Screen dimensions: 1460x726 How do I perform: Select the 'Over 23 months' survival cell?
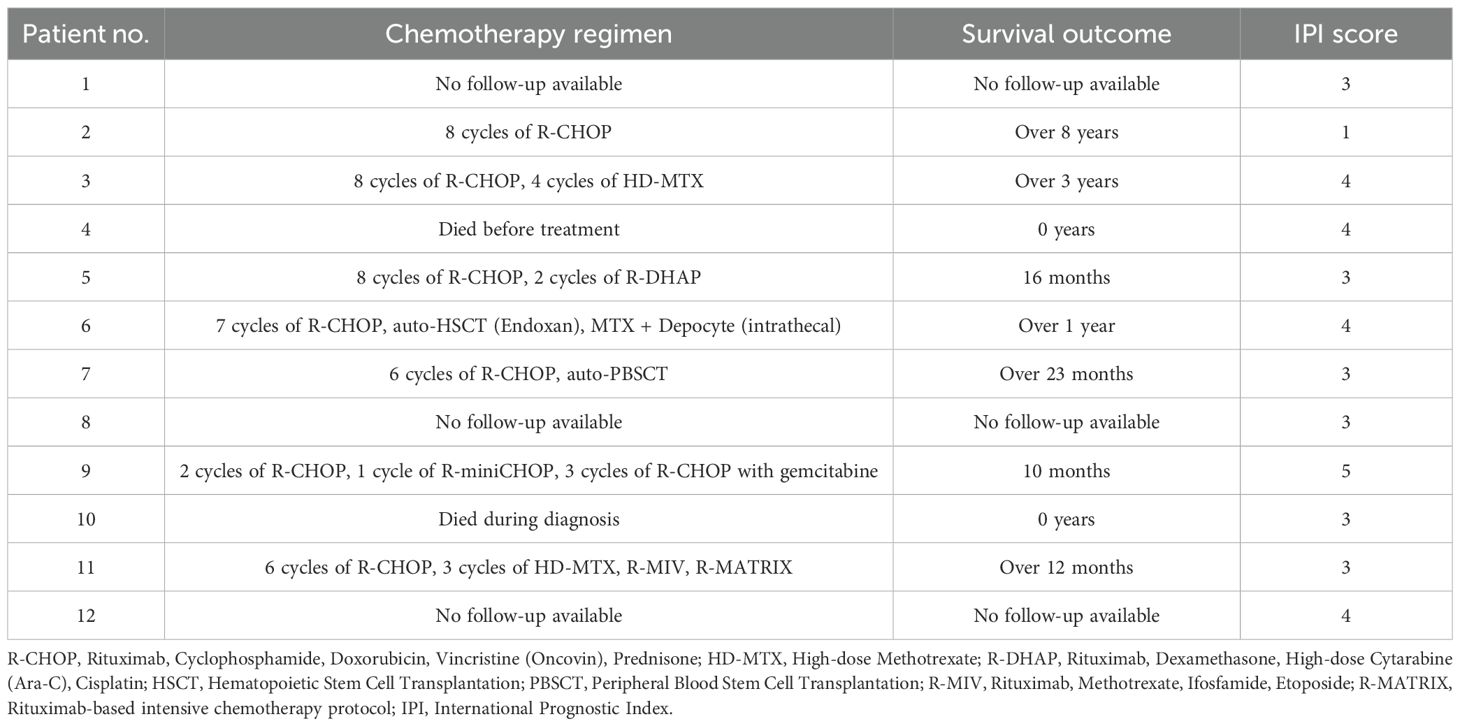click(1066, 374)
